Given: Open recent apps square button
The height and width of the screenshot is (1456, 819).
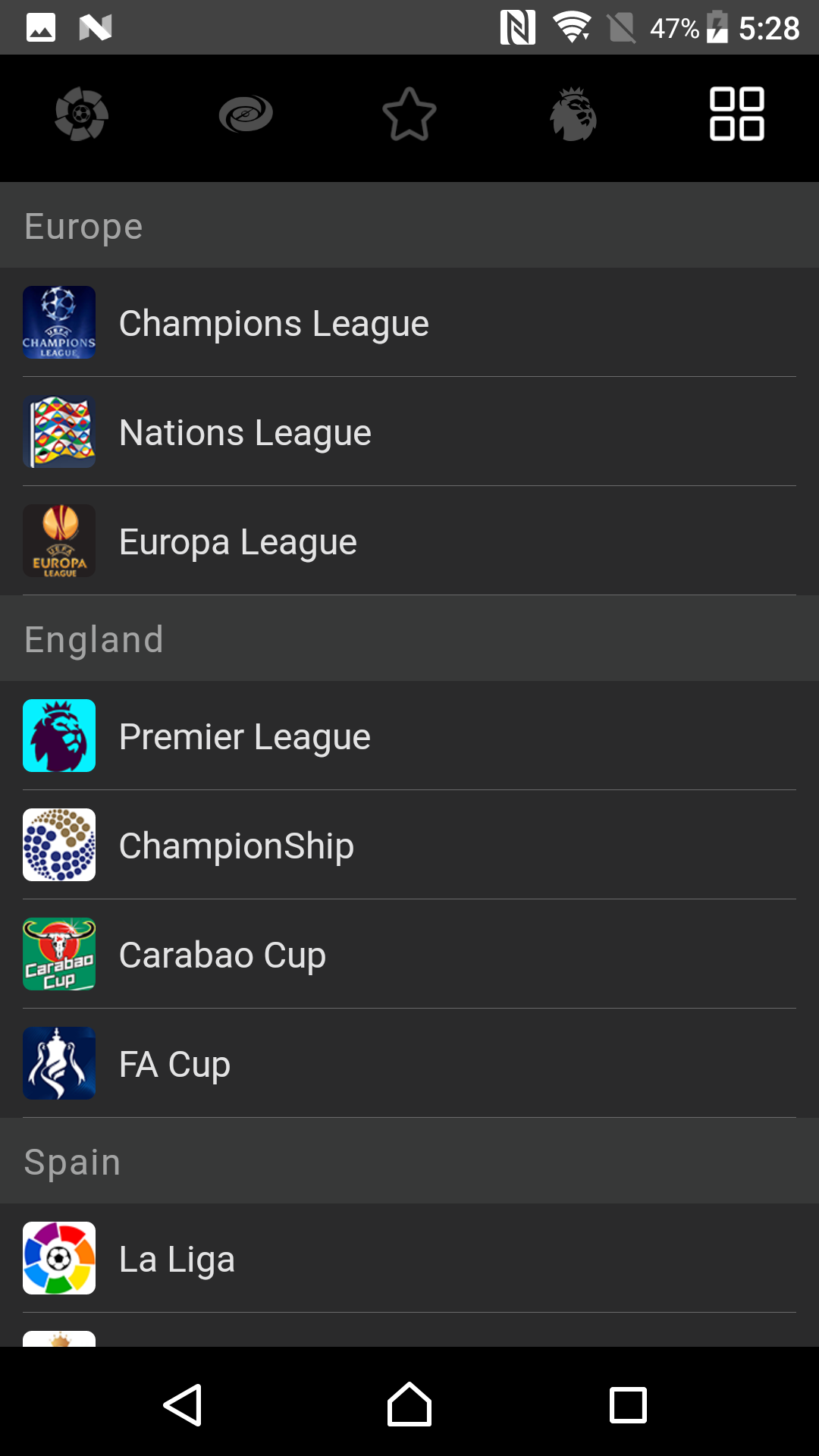Looking at the screenshot, I should 629,1405.
